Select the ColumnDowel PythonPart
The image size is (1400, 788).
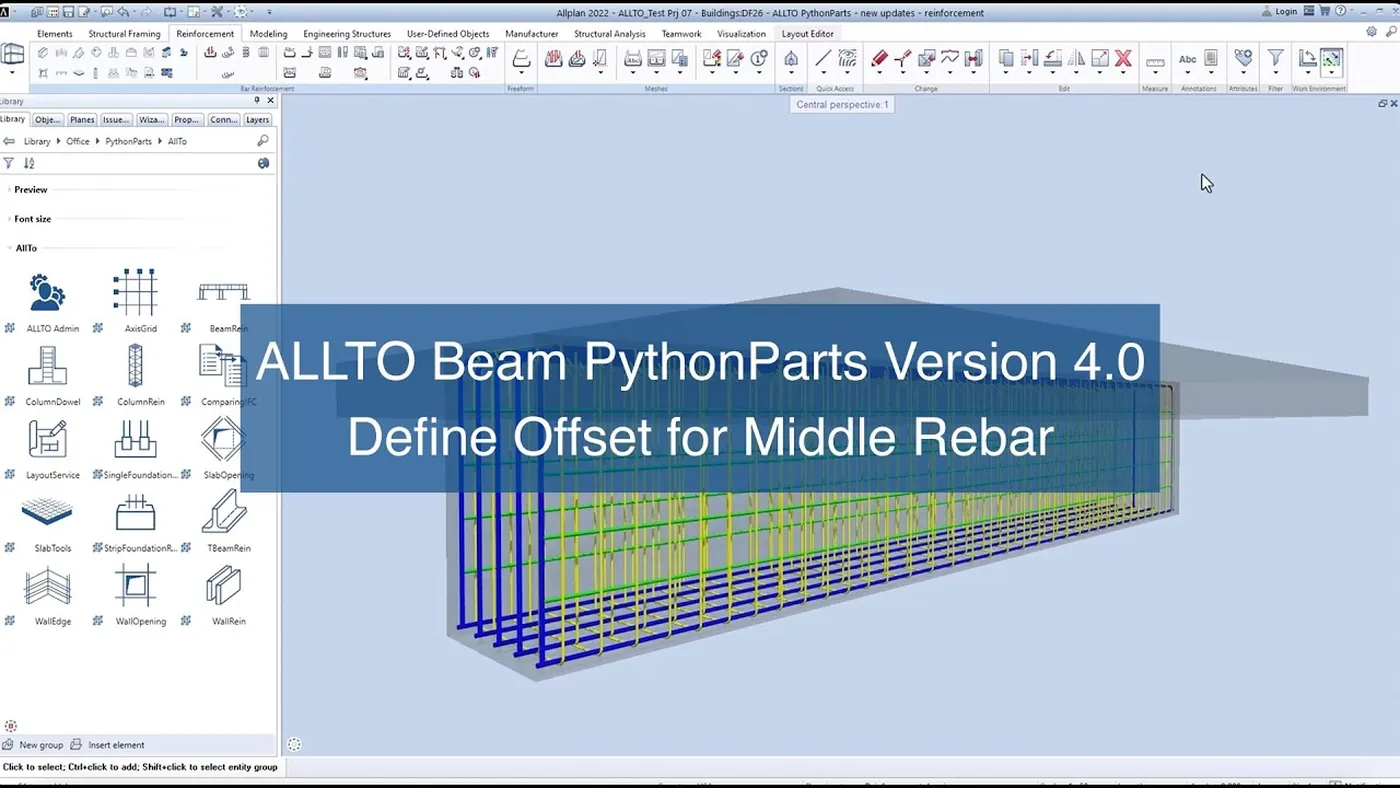[x=47, y=366]
